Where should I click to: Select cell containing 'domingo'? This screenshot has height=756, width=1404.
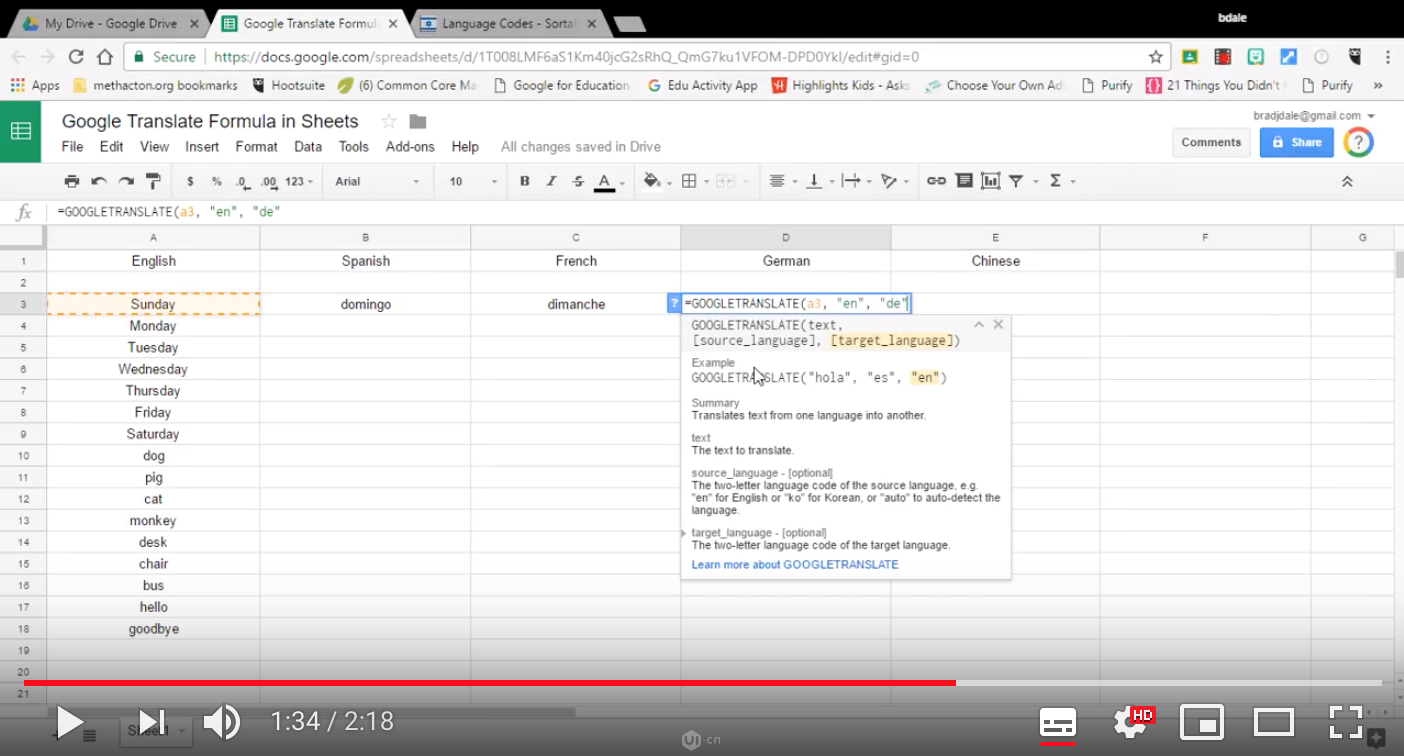[x=365, y=304]
